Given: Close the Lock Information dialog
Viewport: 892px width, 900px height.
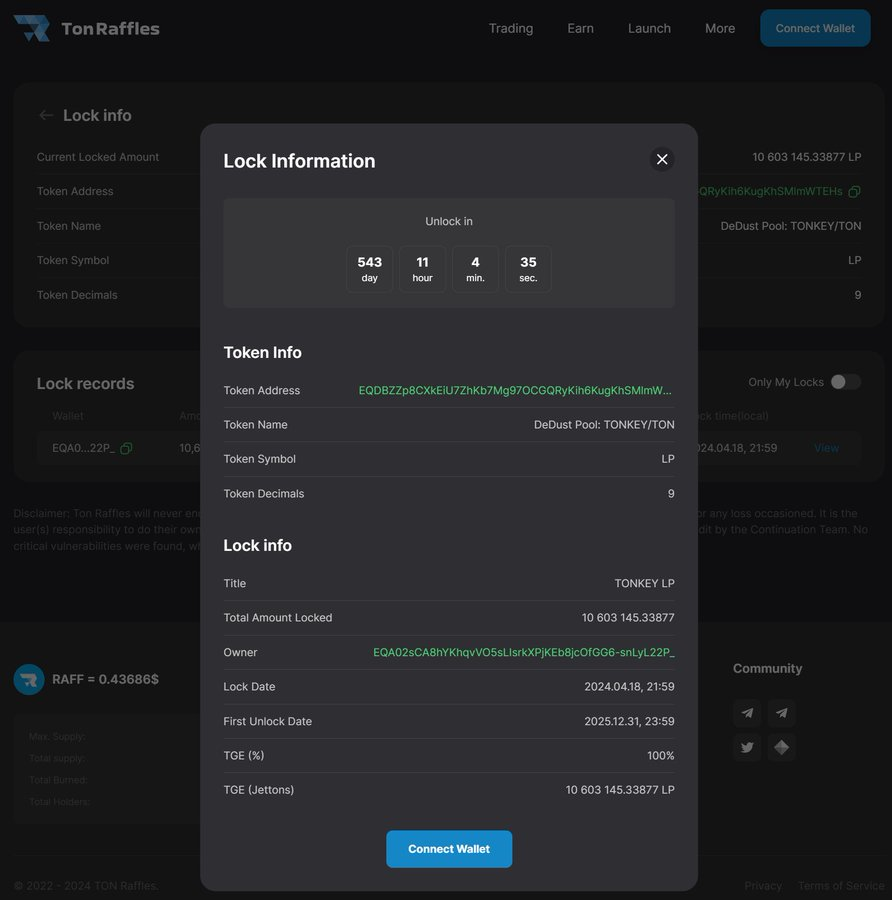Looking at the screenshot, I should pyautogui.click(x=661, y=159).
